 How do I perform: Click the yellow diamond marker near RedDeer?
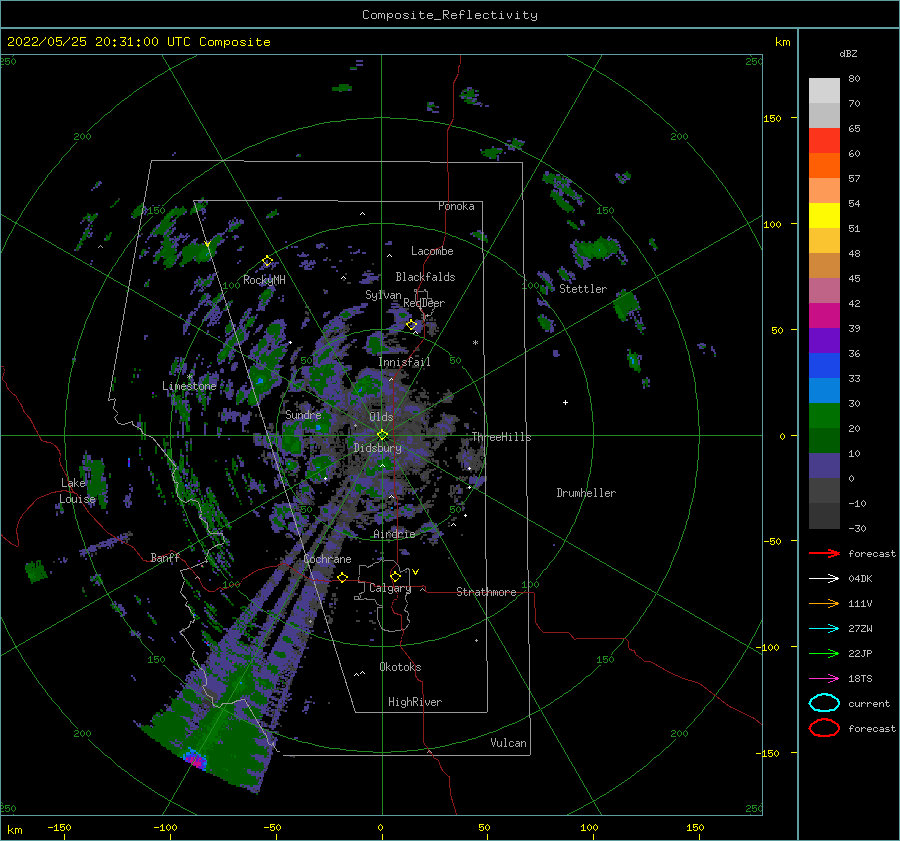(x=411, y=325)
